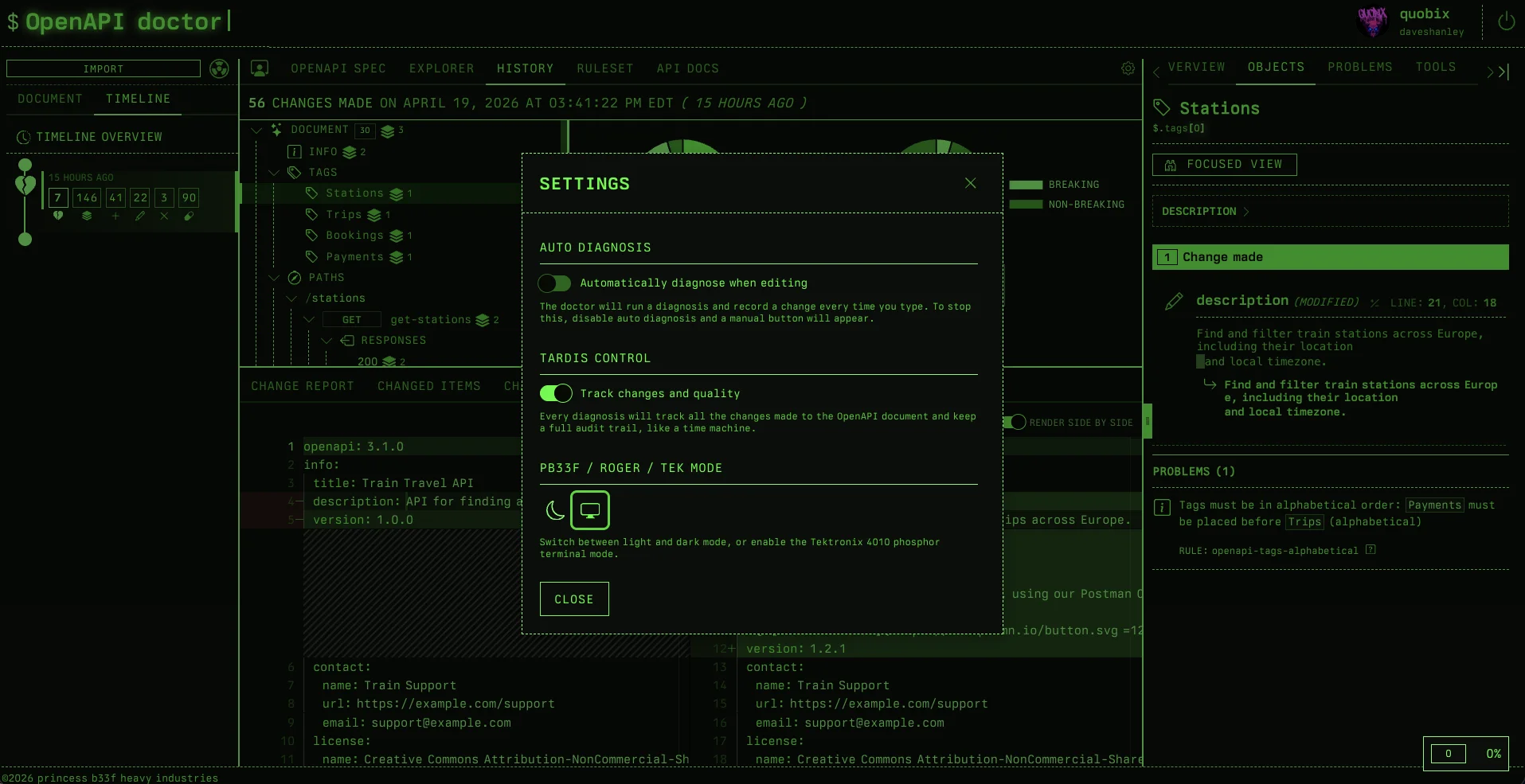The width and height of the screenshot is (1525, 784).
Task: Click the top timeline marker node
Action: [25, 165]
